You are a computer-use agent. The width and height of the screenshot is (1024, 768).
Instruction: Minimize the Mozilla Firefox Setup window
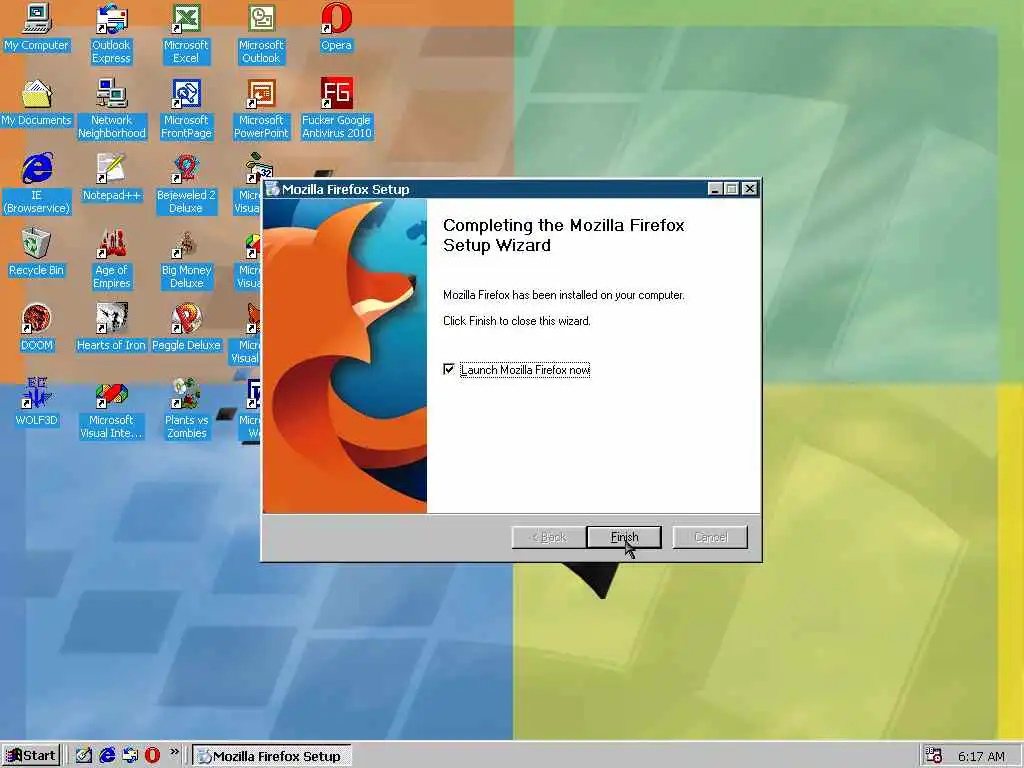(x=714, y=189)
